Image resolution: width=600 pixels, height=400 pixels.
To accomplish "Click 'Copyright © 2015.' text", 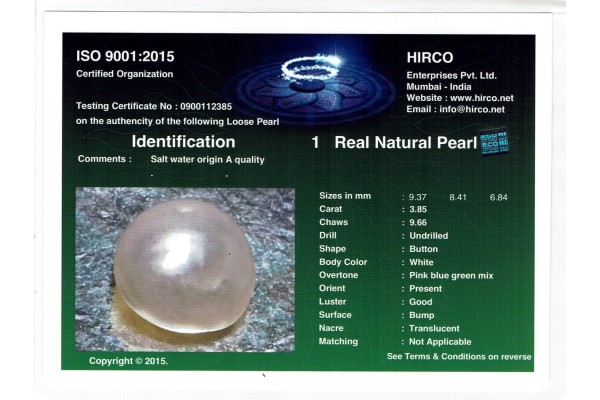I will (x=128, y=361).
